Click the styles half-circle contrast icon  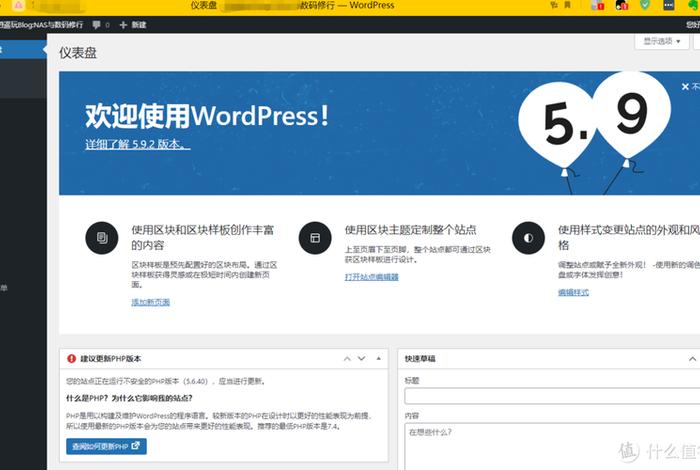pyautogui.click(x=529, y=238)
